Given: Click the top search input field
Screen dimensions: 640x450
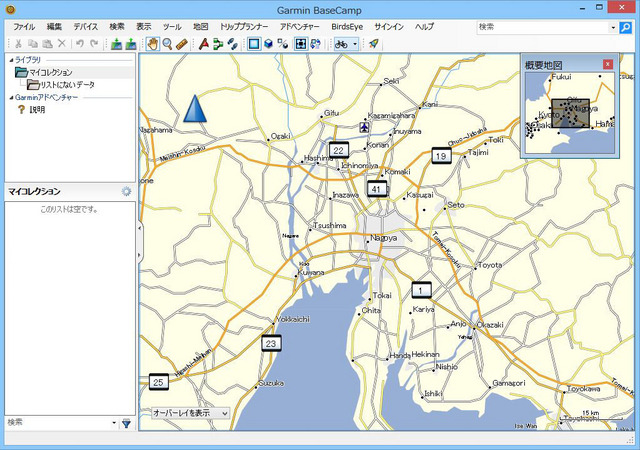Looking at the screenshot, I should [x=543, y=27].
